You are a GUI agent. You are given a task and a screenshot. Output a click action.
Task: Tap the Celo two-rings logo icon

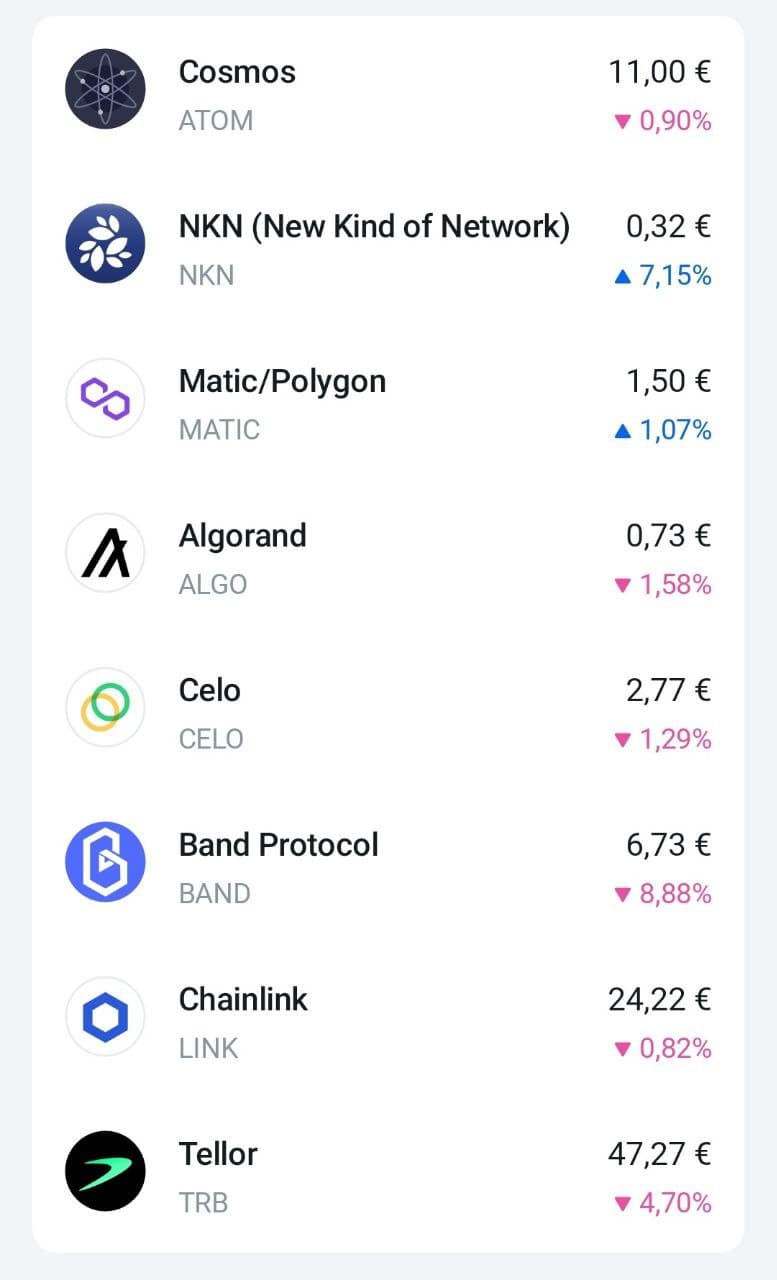pos(105,707)
